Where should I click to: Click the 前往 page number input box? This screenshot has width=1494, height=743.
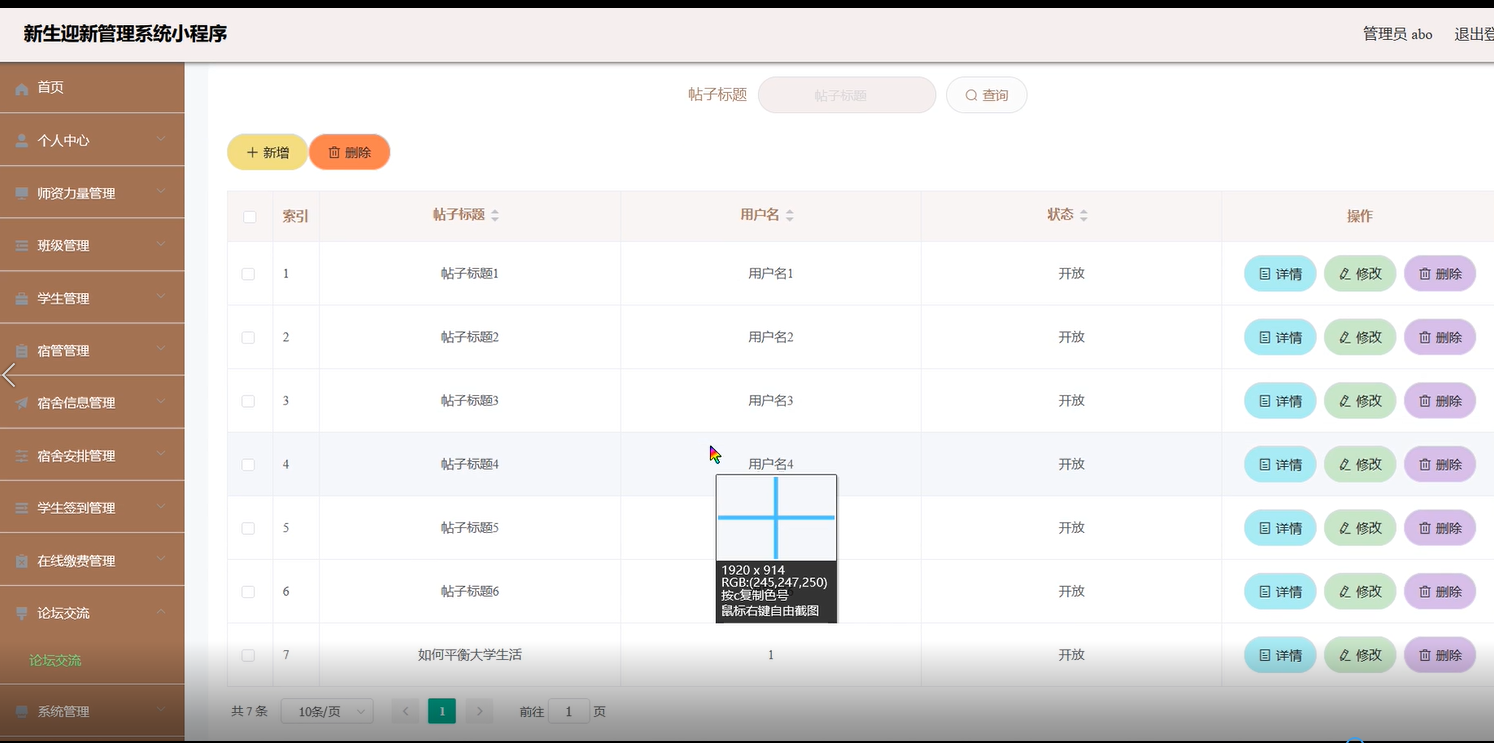point(569,711)
